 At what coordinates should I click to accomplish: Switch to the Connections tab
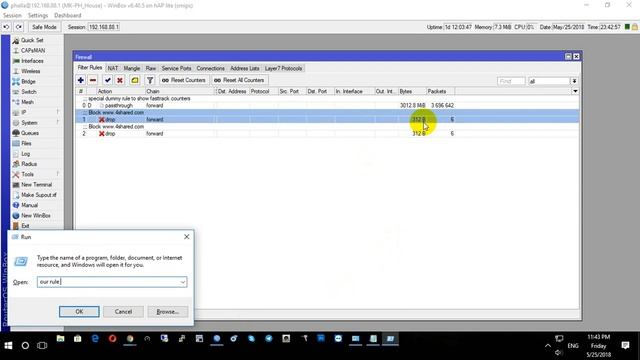211,69
